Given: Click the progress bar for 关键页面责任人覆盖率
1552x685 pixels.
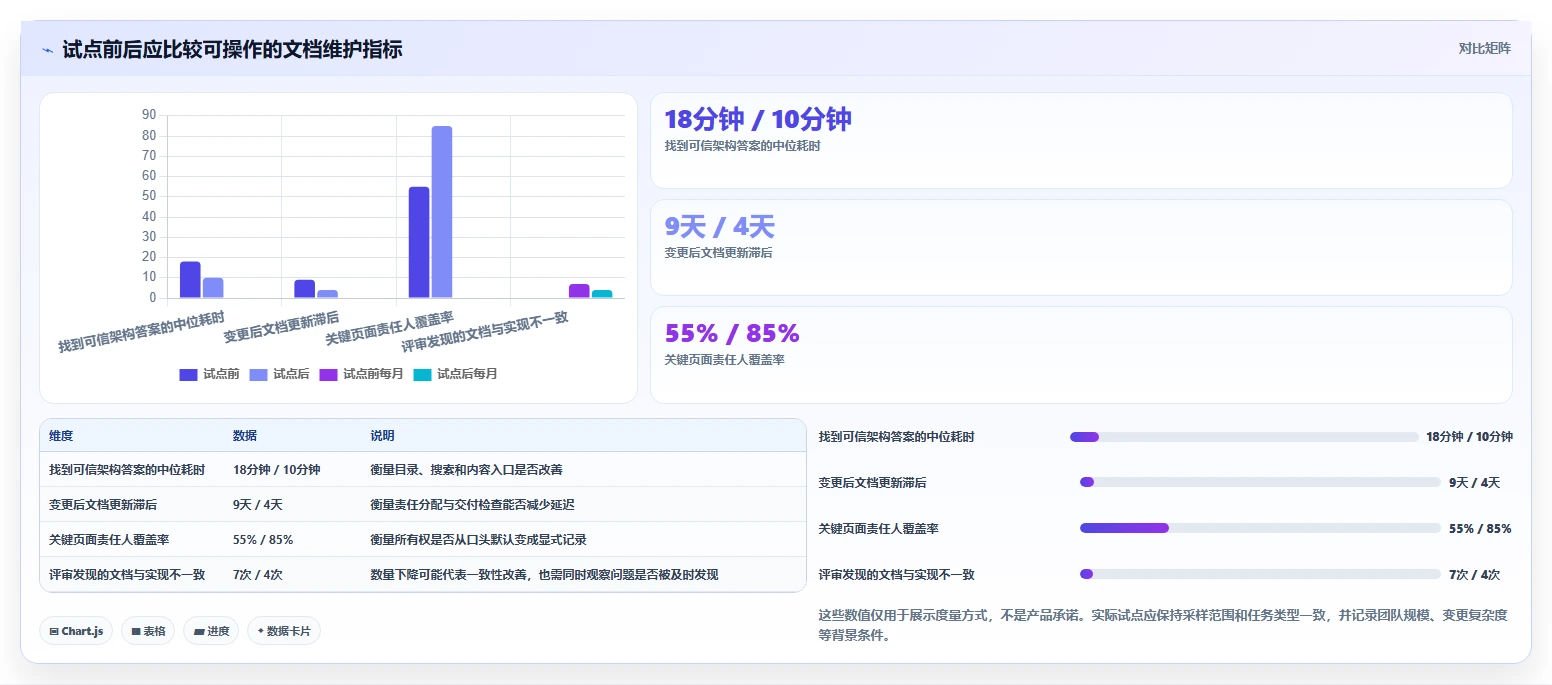Looking at the screenshot, I should point(1260,528).
